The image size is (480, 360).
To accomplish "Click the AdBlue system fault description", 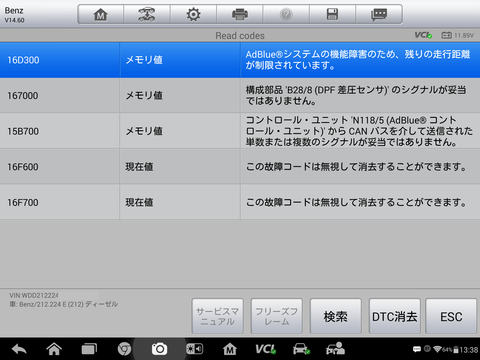I will [x=358, y=60].
